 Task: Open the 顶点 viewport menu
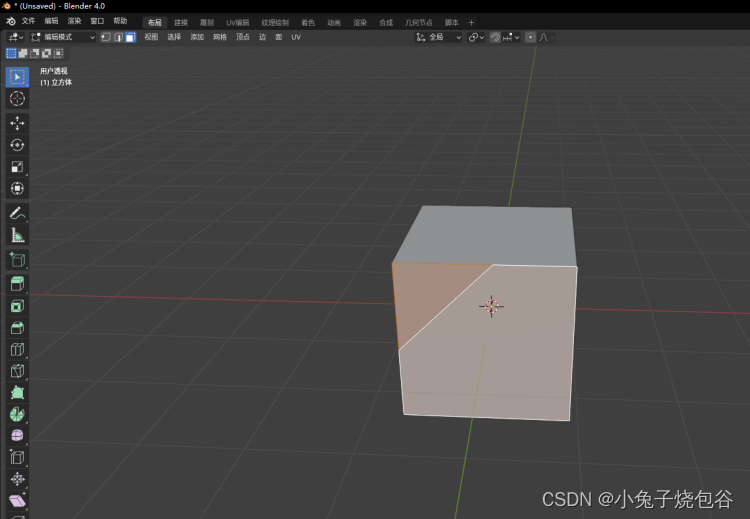point(243,37)
